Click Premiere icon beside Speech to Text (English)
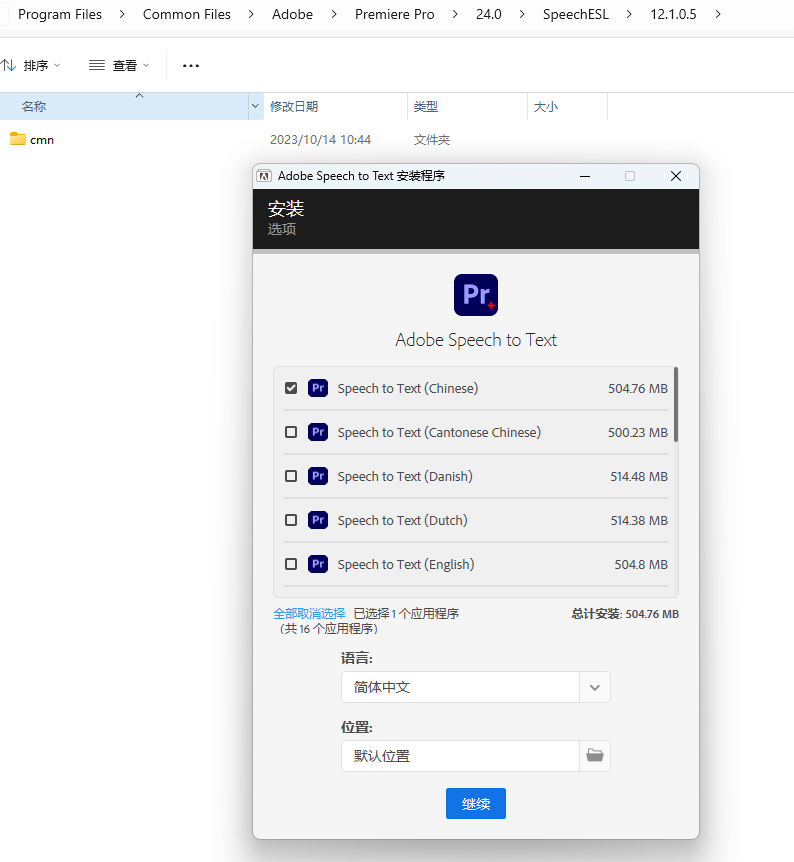794x862 pixels. pyautogui.click(x=318, y=564)
